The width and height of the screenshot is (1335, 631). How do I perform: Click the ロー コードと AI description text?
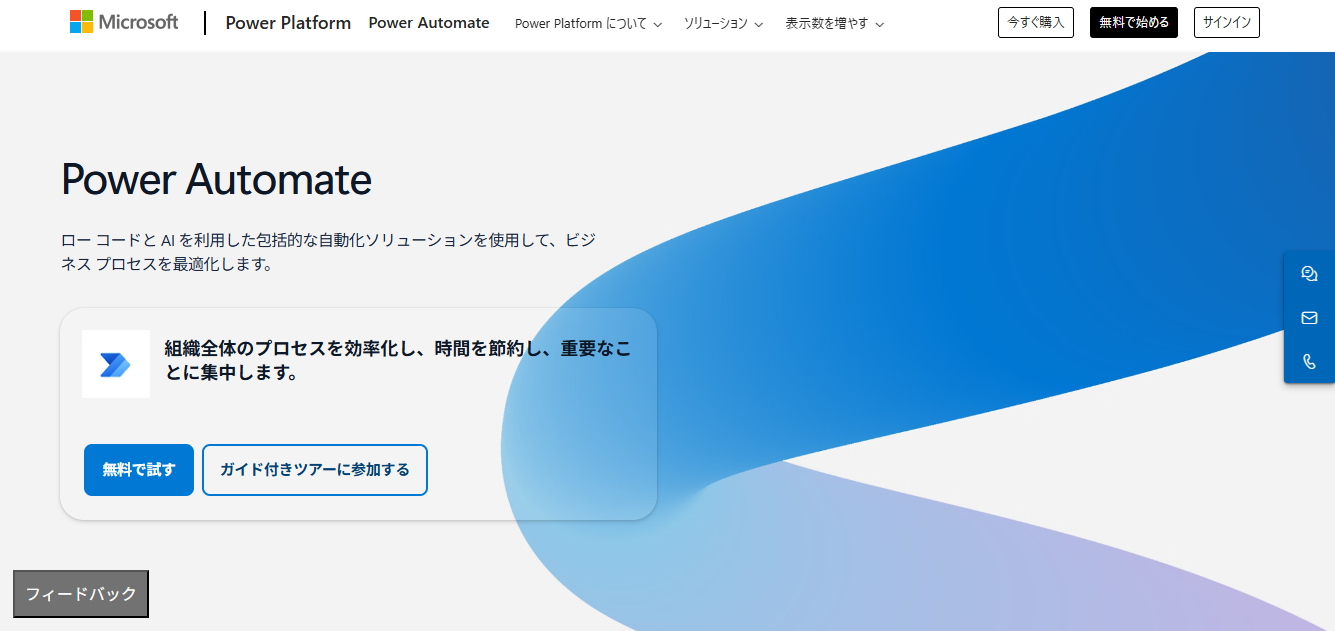[328, 252]
